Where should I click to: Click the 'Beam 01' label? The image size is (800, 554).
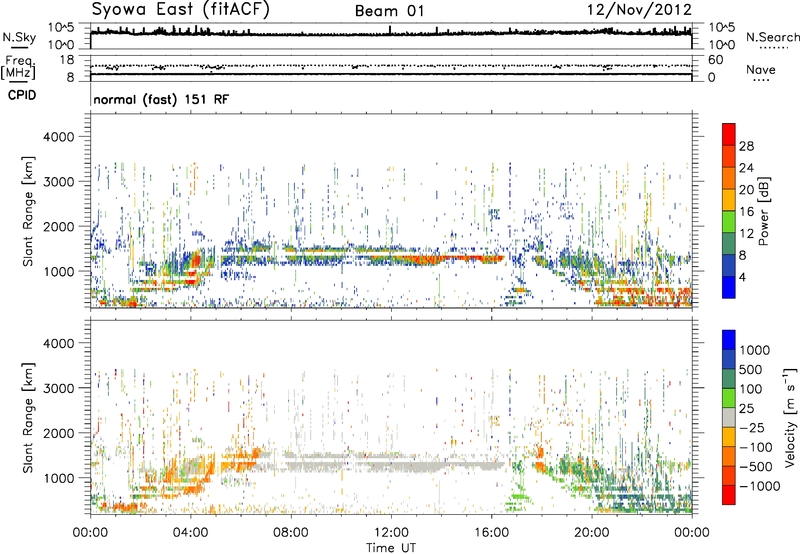389,11
